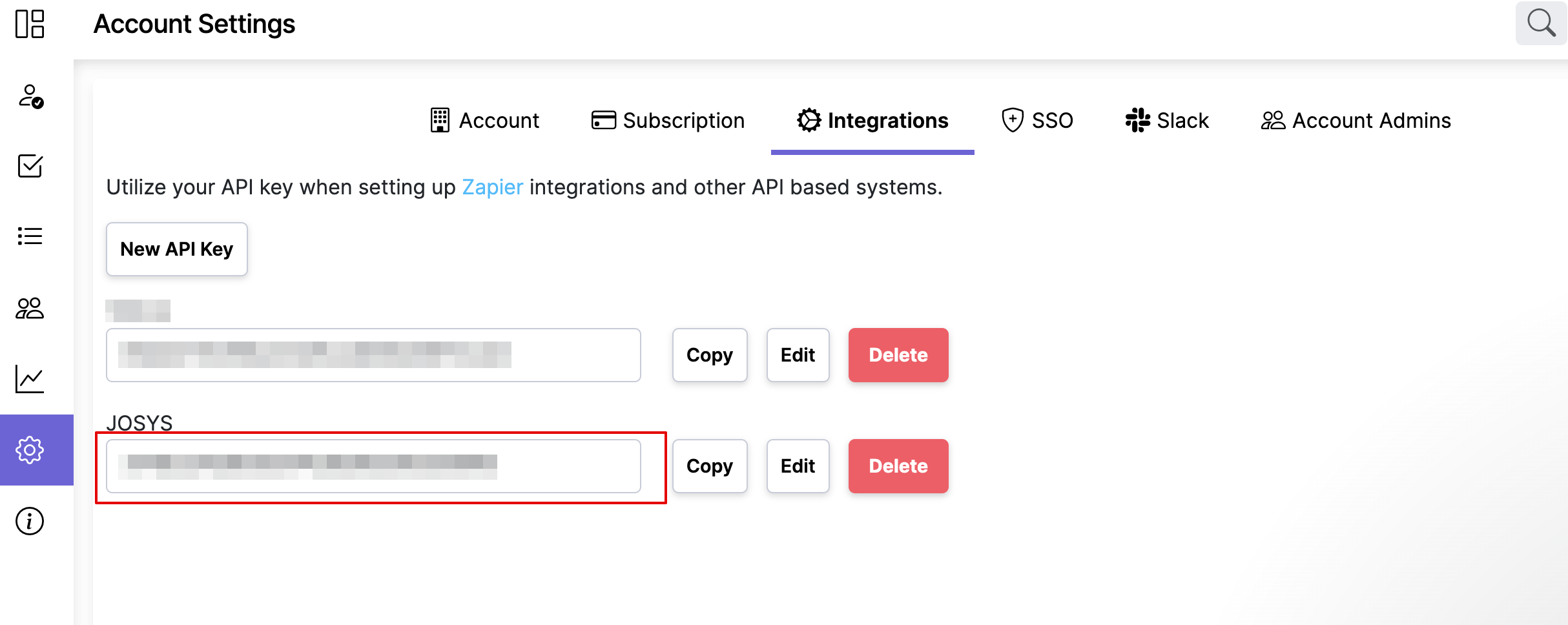Viewport: 1568px width, 625px height.
Task: Select the Integrations tab
Action: tap(872, 121)
